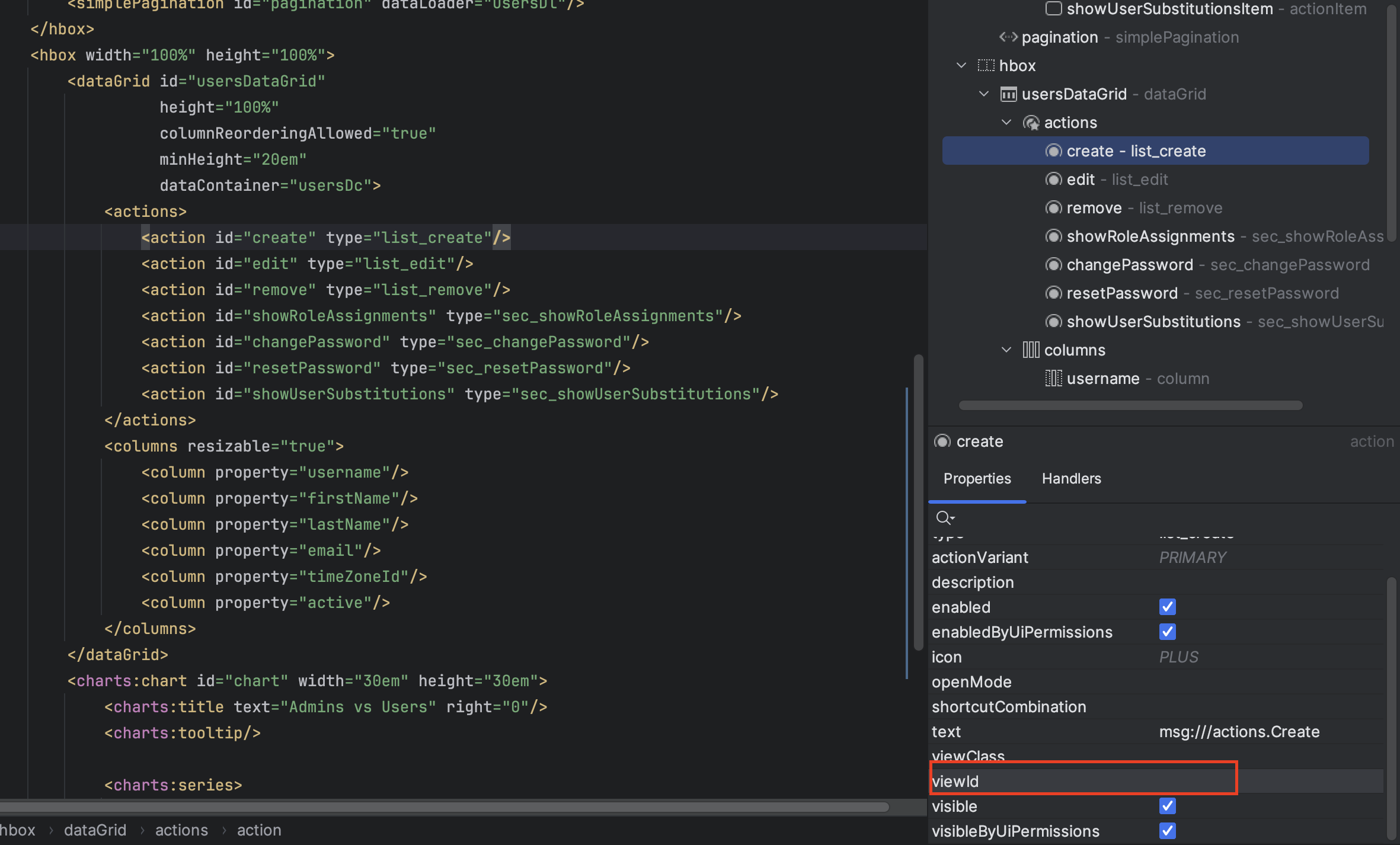Click the create icon in inspector header
Screen dimensions: 1400x845
(x=942, y=441)
